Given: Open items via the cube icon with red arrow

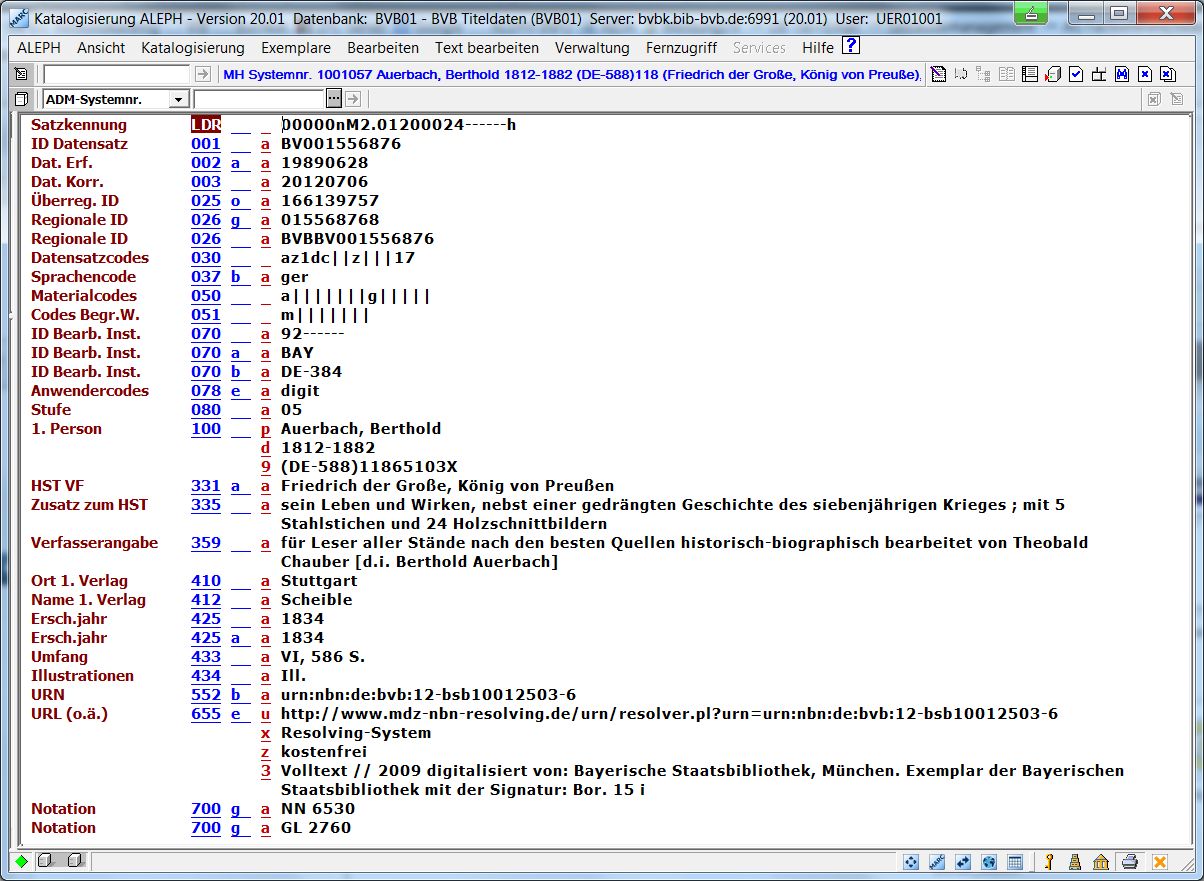Looking at the screenshot, I should point(1052,74).
